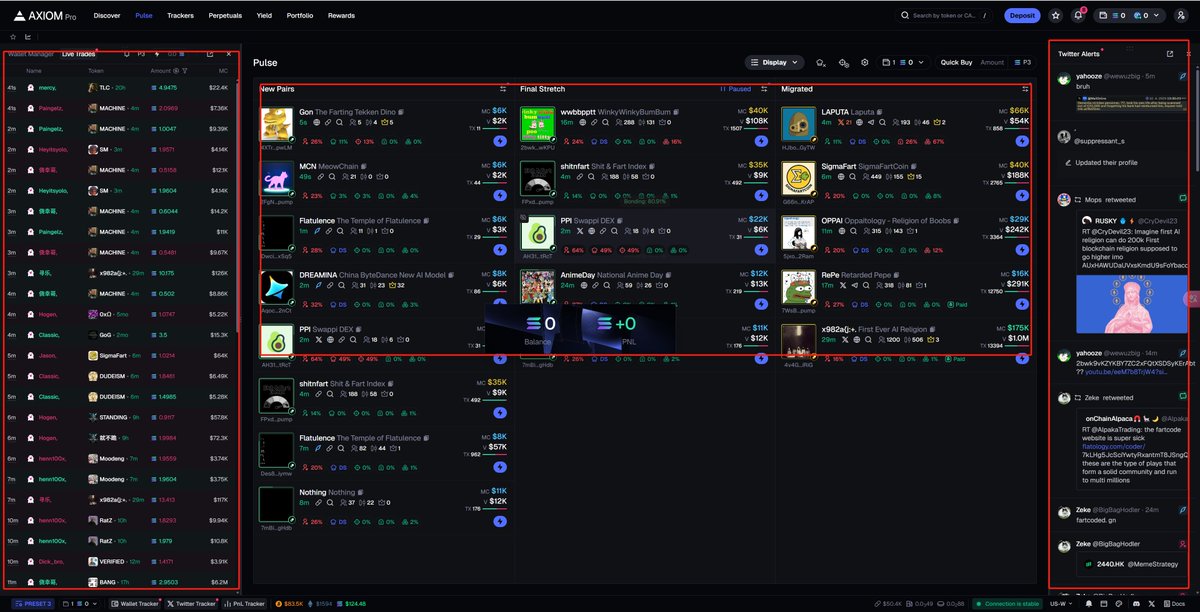The image size is (1200, 612).
Task: Click the Pulse settings gear icon
Action: click(x=865, y=62)
